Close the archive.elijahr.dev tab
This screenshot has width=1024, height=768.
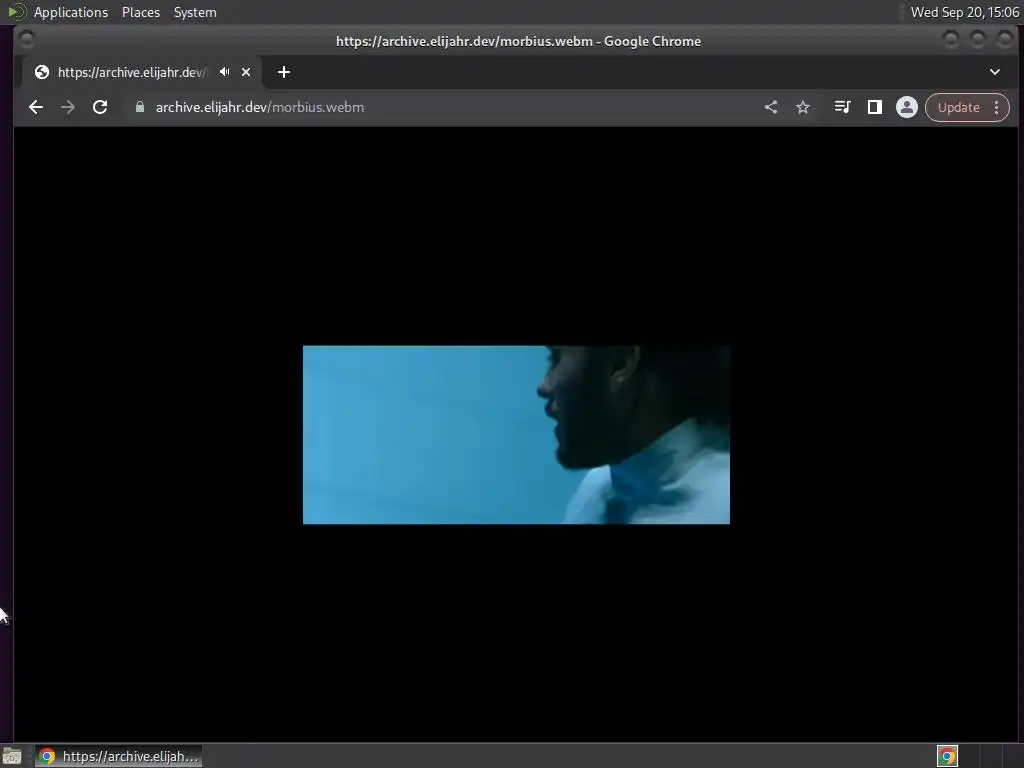pos(246,72)
